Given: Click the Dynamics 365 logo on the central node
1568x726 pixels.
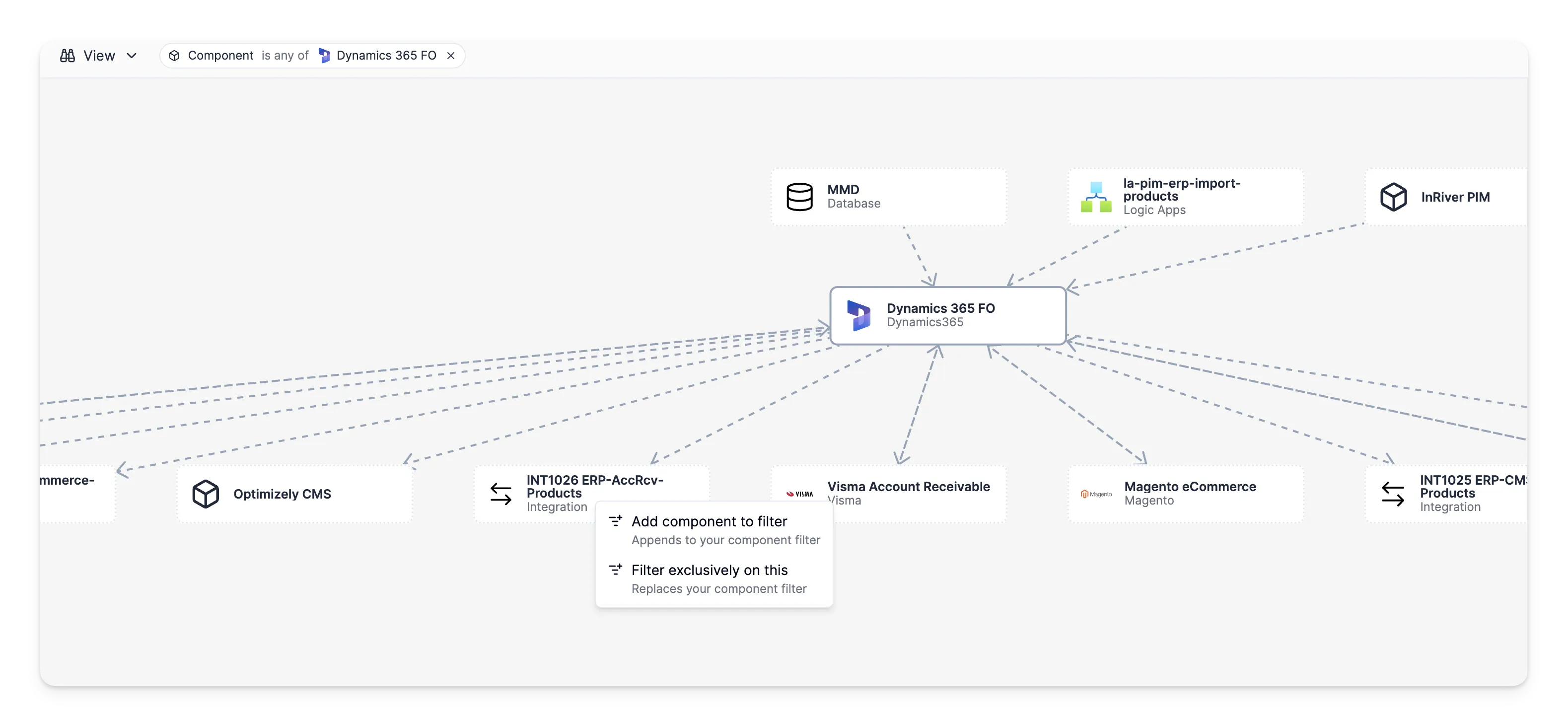Looking at the screenshot, I should tap(859, 315).
